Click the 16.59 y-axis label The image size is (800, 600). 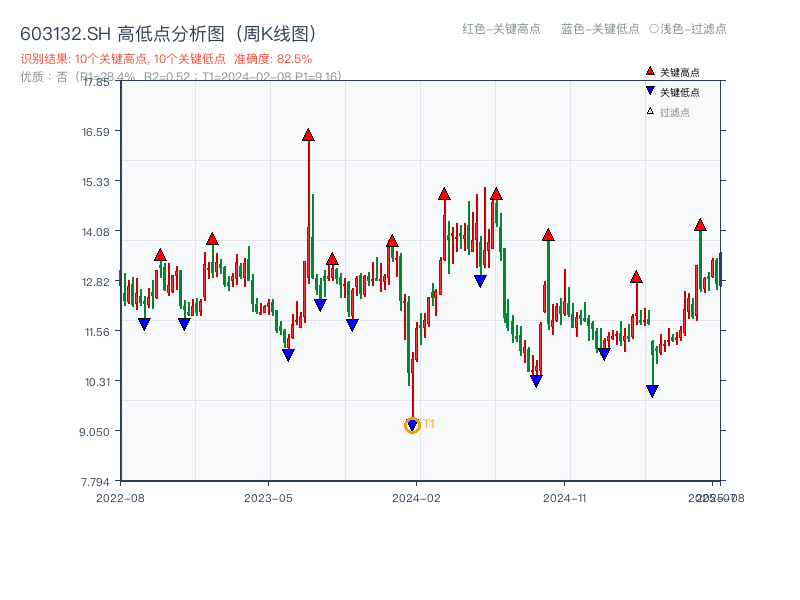[96, 132]
